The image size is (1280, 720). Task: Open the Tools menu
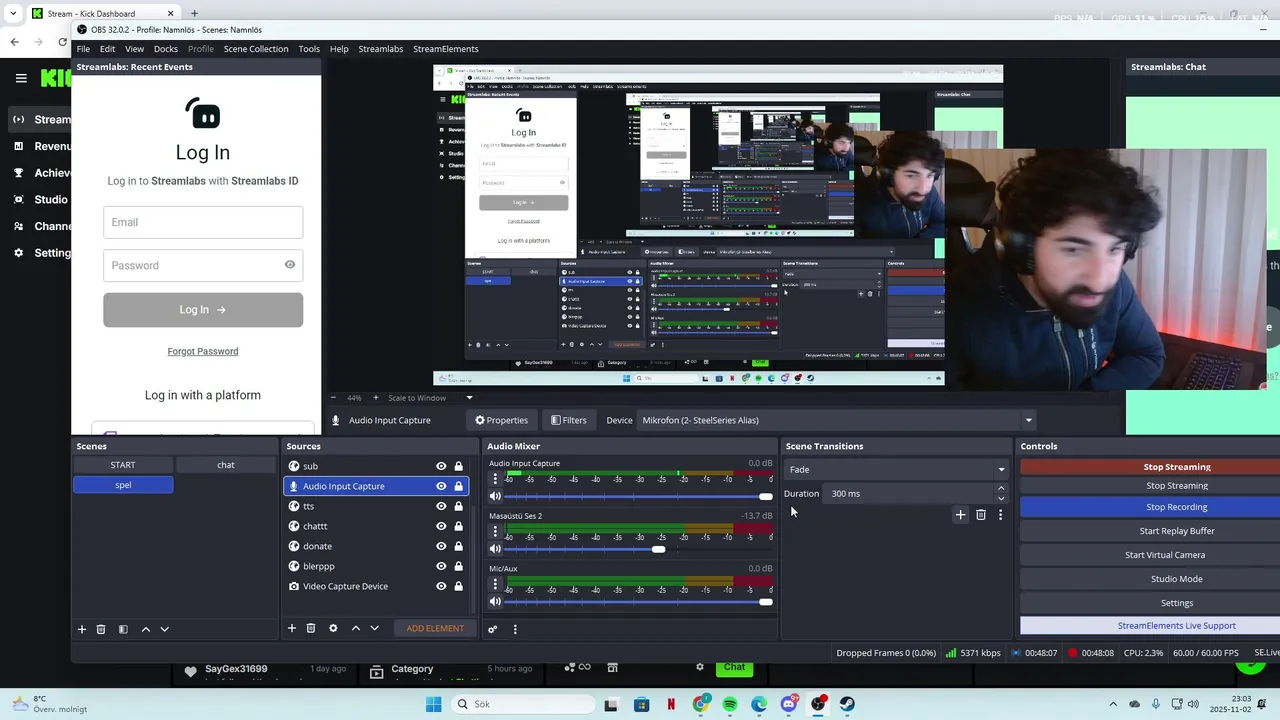(x=309, y=49)
